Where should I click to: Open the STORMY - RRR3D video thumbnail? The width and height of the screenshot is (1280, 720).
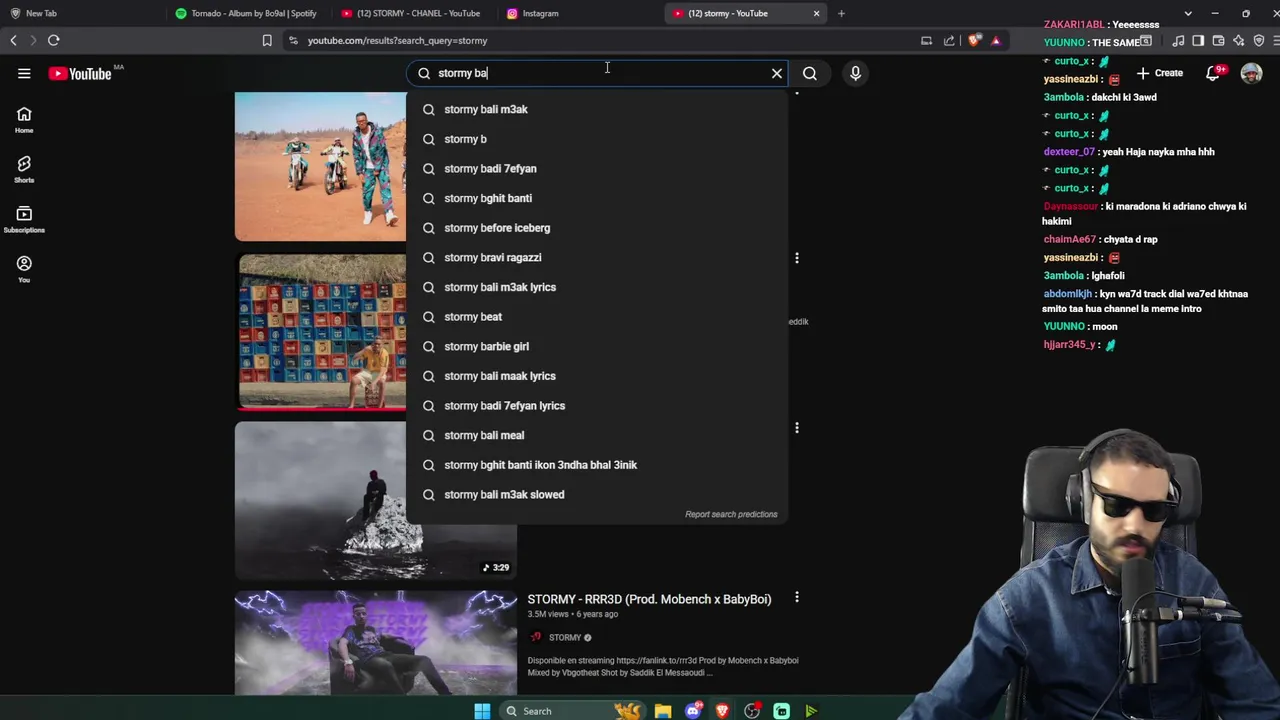375,642
